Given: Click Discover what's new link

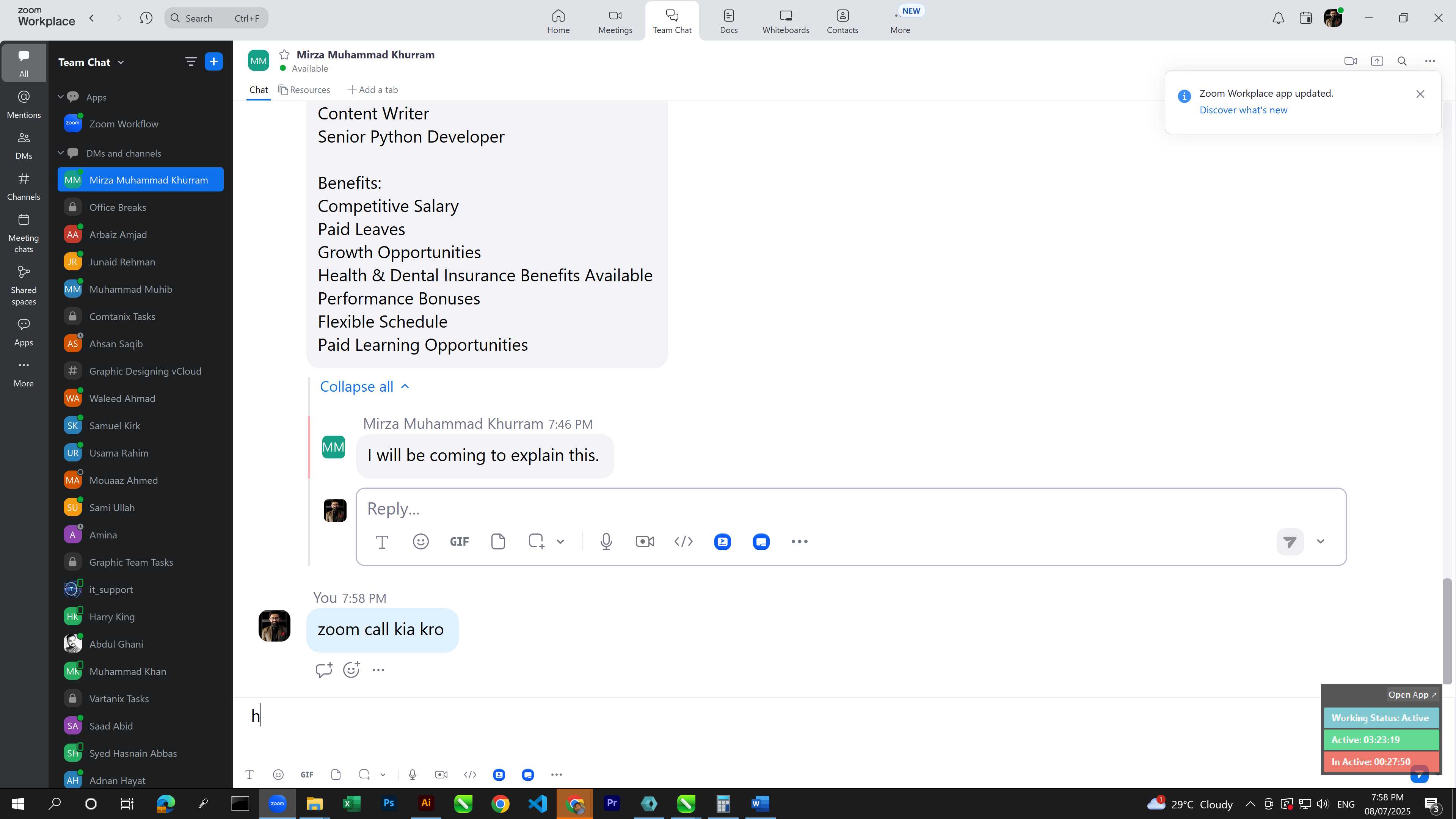Looking at the screenshot, I should click(1244, 110).
